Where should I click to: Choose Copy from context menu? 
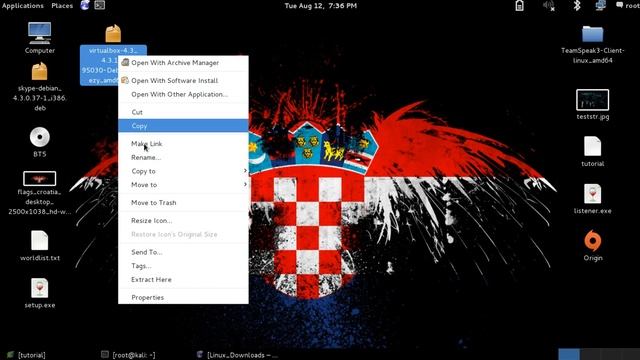183,126
